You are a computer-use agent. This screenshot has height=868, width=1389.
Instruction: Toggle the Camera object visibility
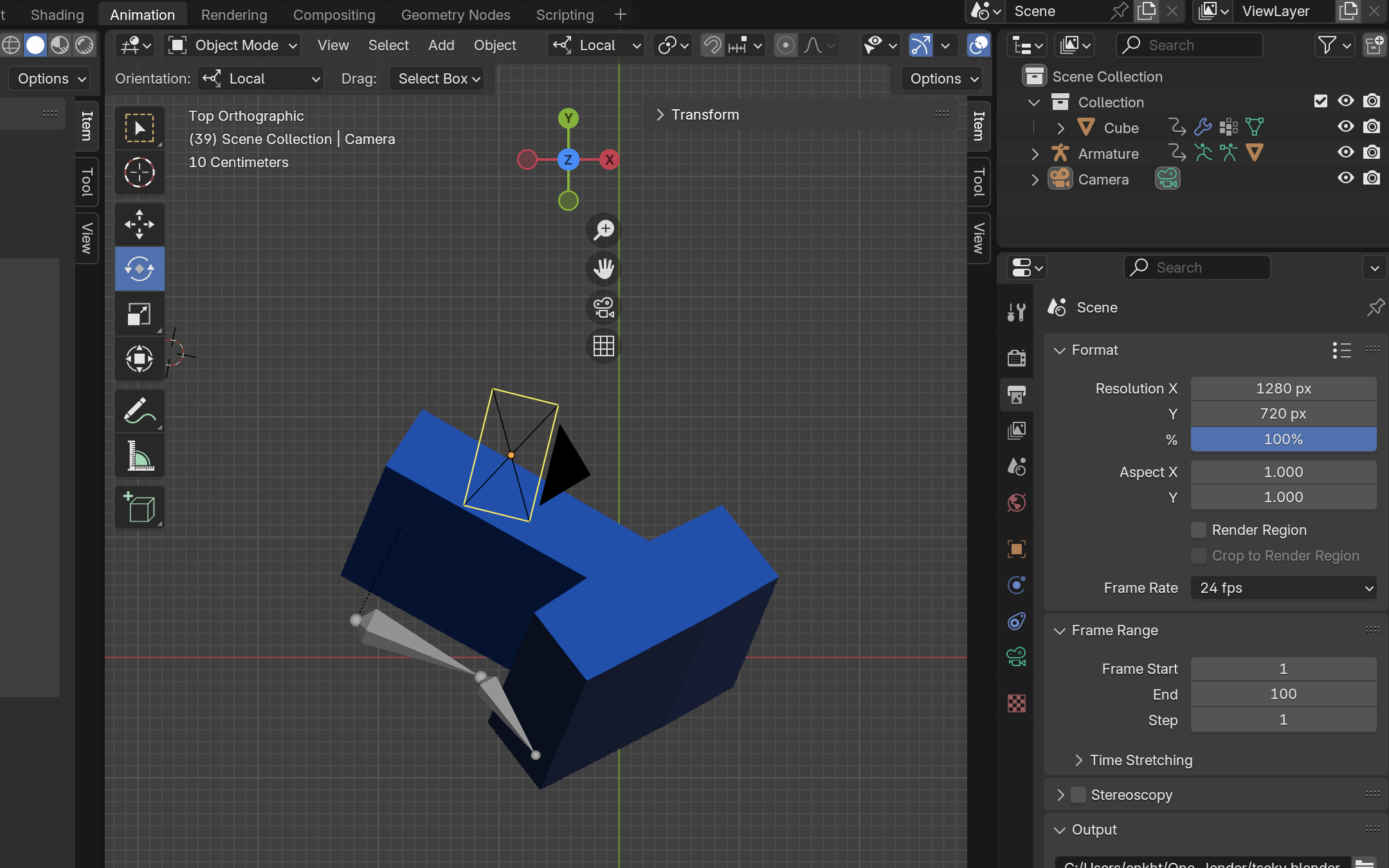coord(1346,178)
